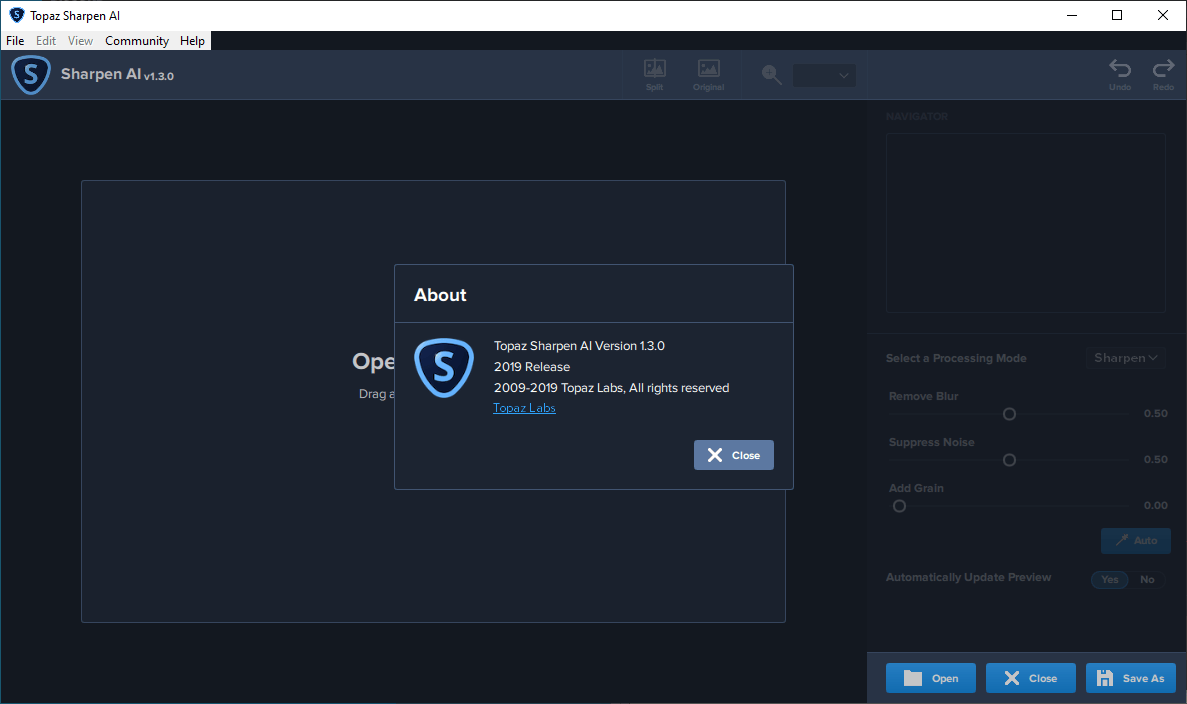Set Automatically Update Preview to No
Viewport: 1187px width, 704px height.
tap(1148, 579)
